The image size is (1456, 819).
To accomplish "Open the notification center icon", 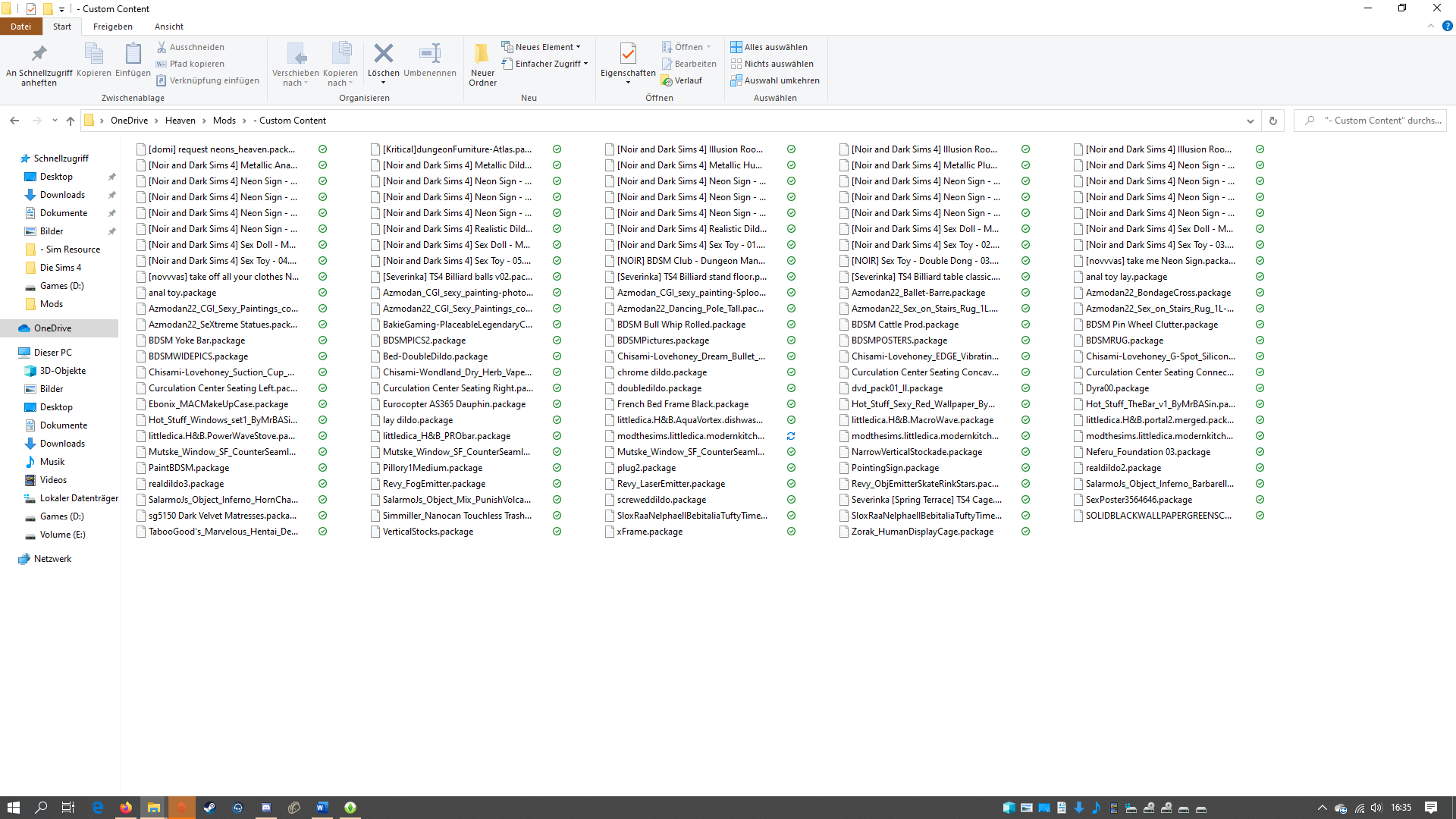I will (1431, 808).
